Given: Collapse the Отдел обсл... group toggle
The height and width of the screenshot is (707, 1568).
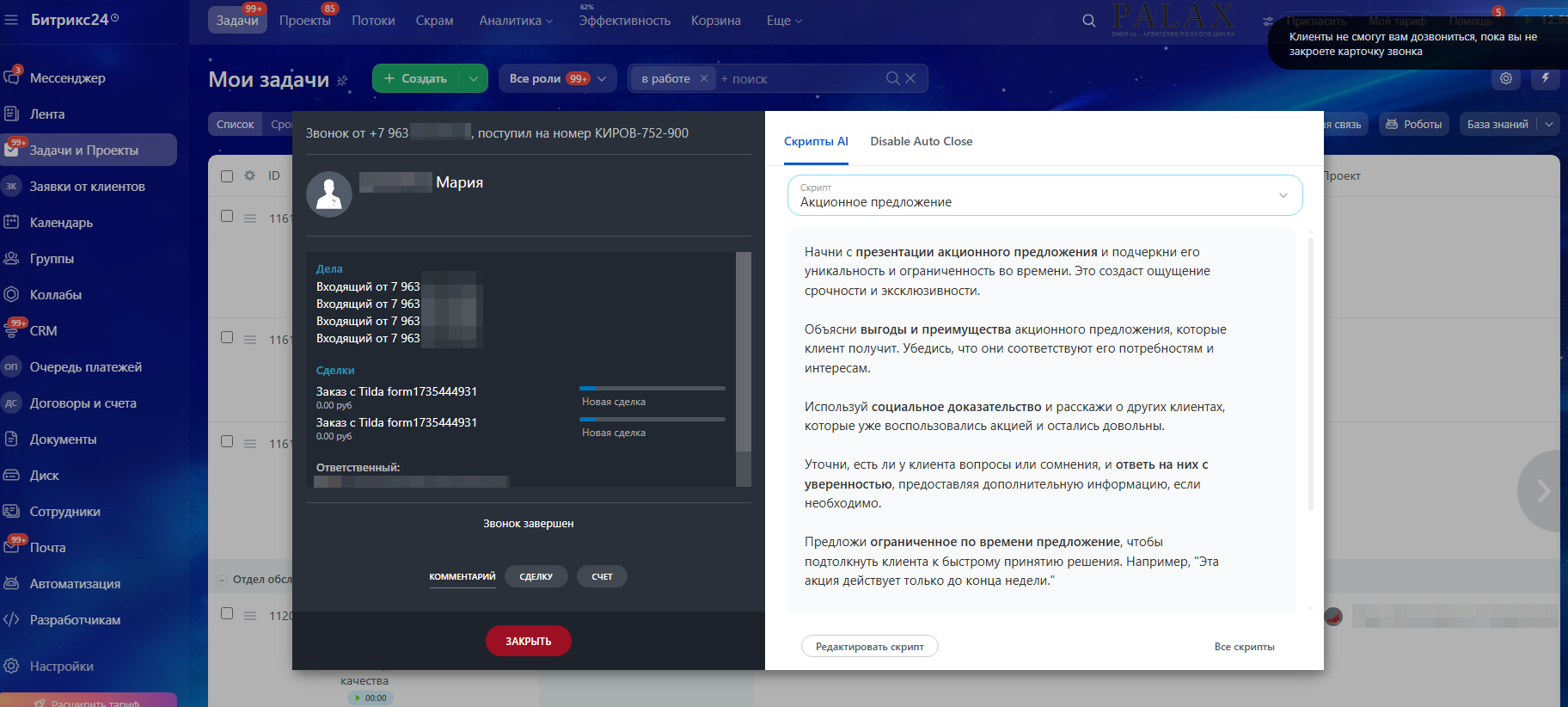Looking at the screenshot, I should pos(222,580).
